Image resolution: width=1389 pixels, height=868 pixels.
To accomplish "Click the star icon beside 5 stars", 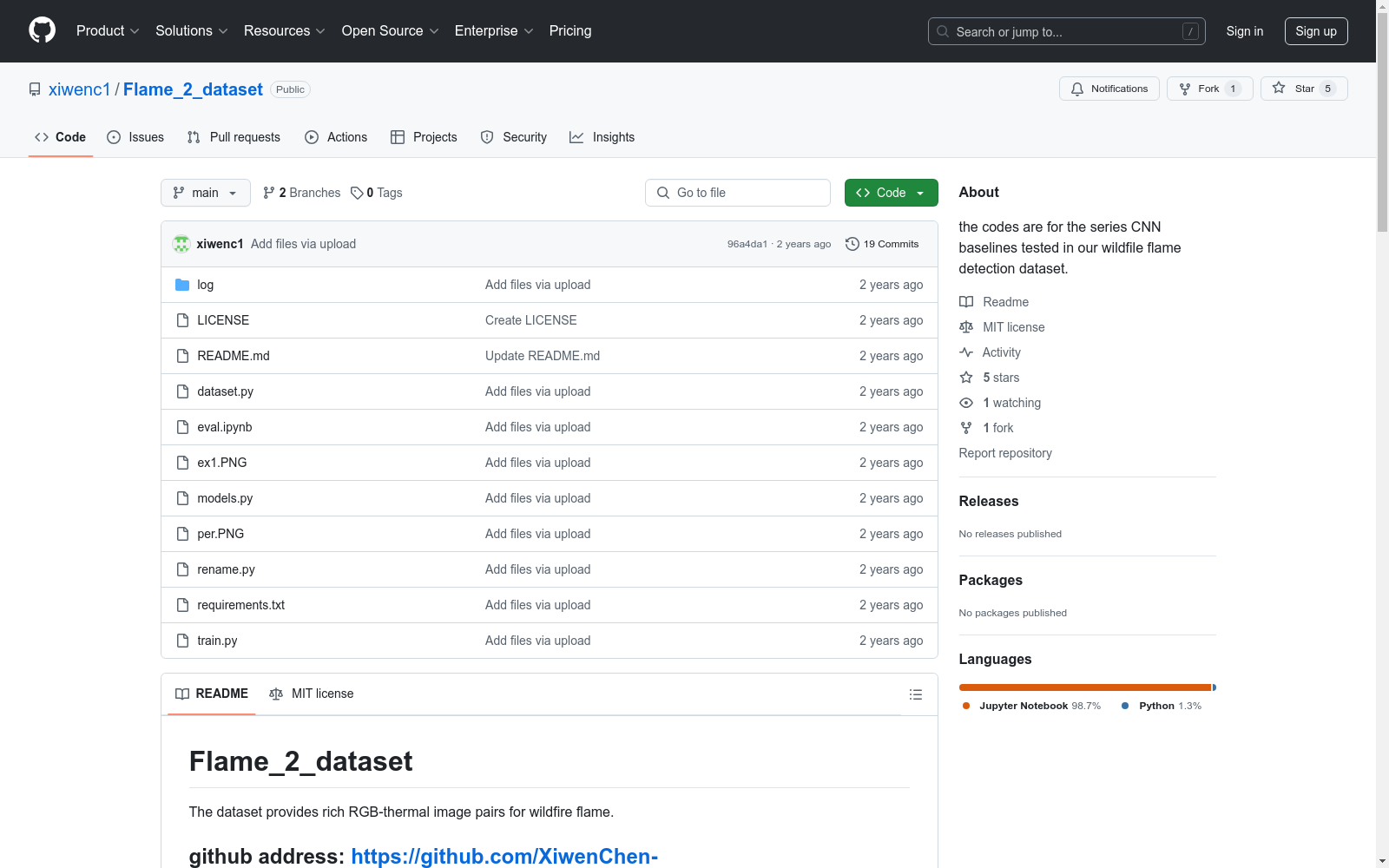I will 966,378.
